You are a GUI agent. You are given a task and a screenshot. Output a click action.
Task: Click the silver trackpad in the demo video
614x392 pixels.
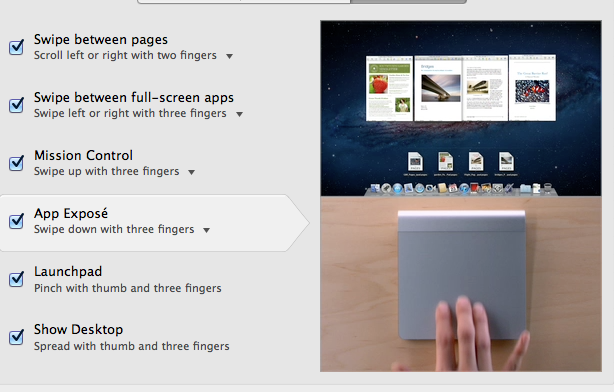(462, 275)
